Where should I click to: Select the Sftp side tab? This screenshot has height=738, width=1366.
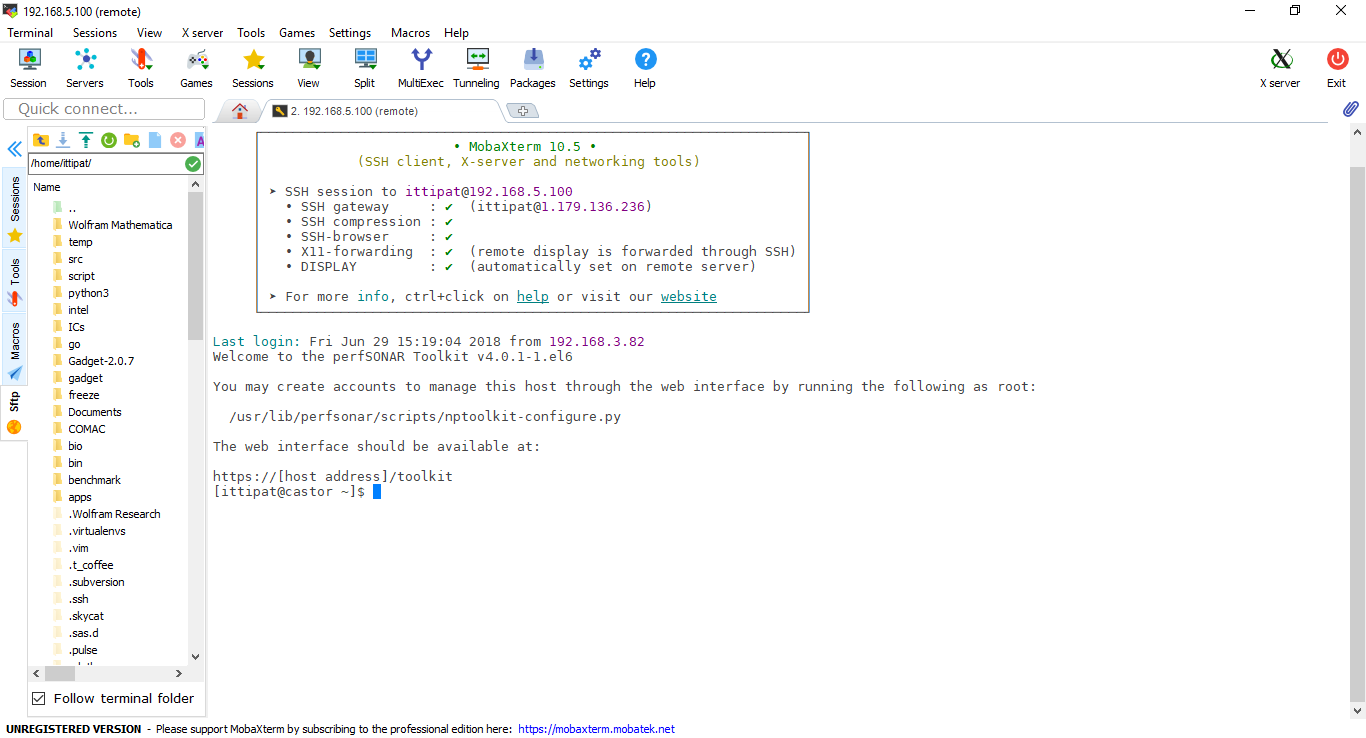coord(15,411)
